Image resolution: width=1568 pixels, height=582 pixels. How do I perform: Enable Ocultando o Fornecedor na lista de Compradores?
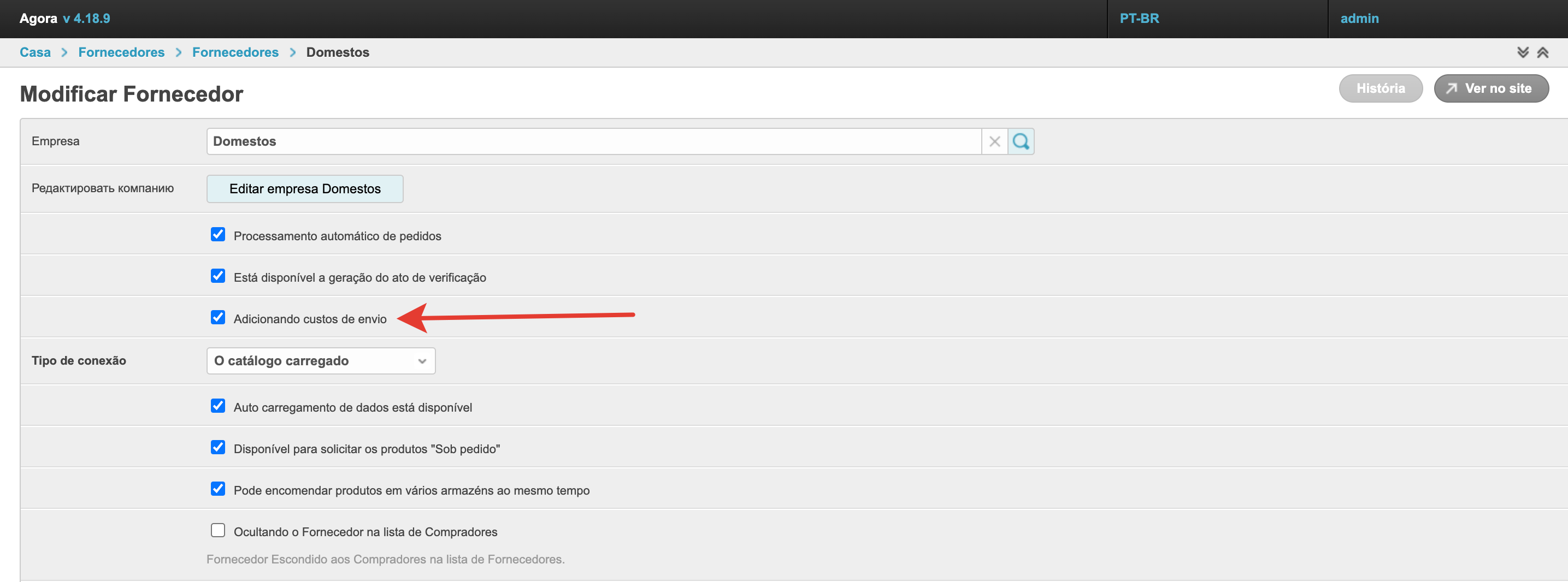click(218, 530)
